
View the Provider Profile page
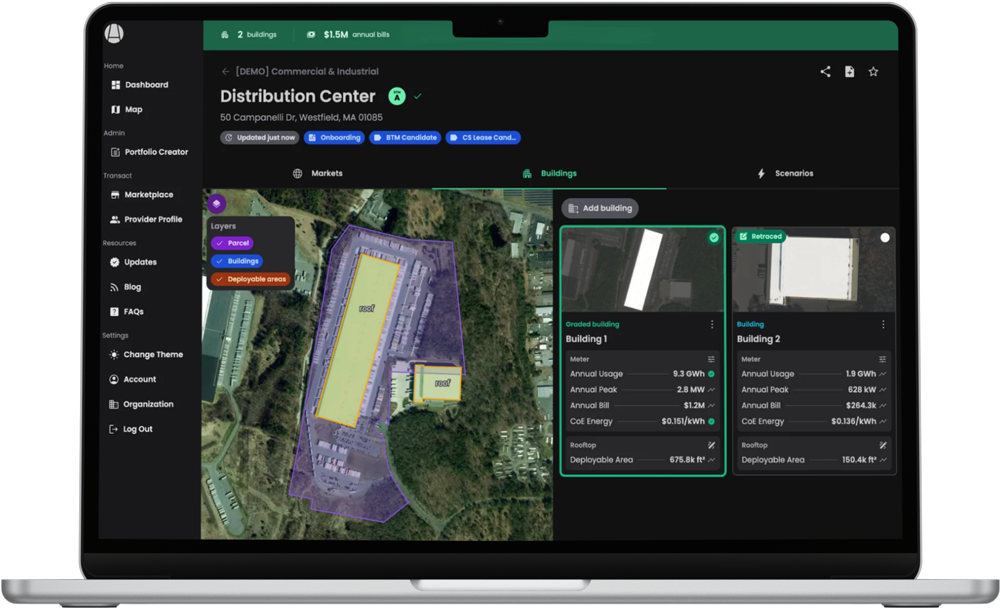click(x=146, y=219)
